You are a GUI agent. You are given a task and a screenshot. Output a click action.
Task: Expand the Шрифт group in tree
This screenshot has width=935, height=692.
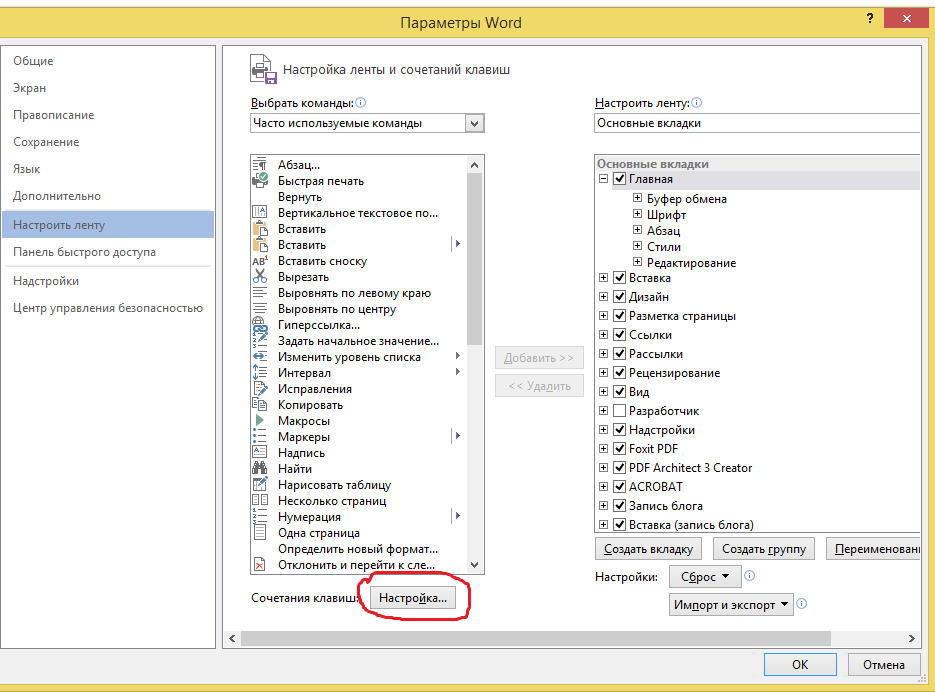click(638, 215)
